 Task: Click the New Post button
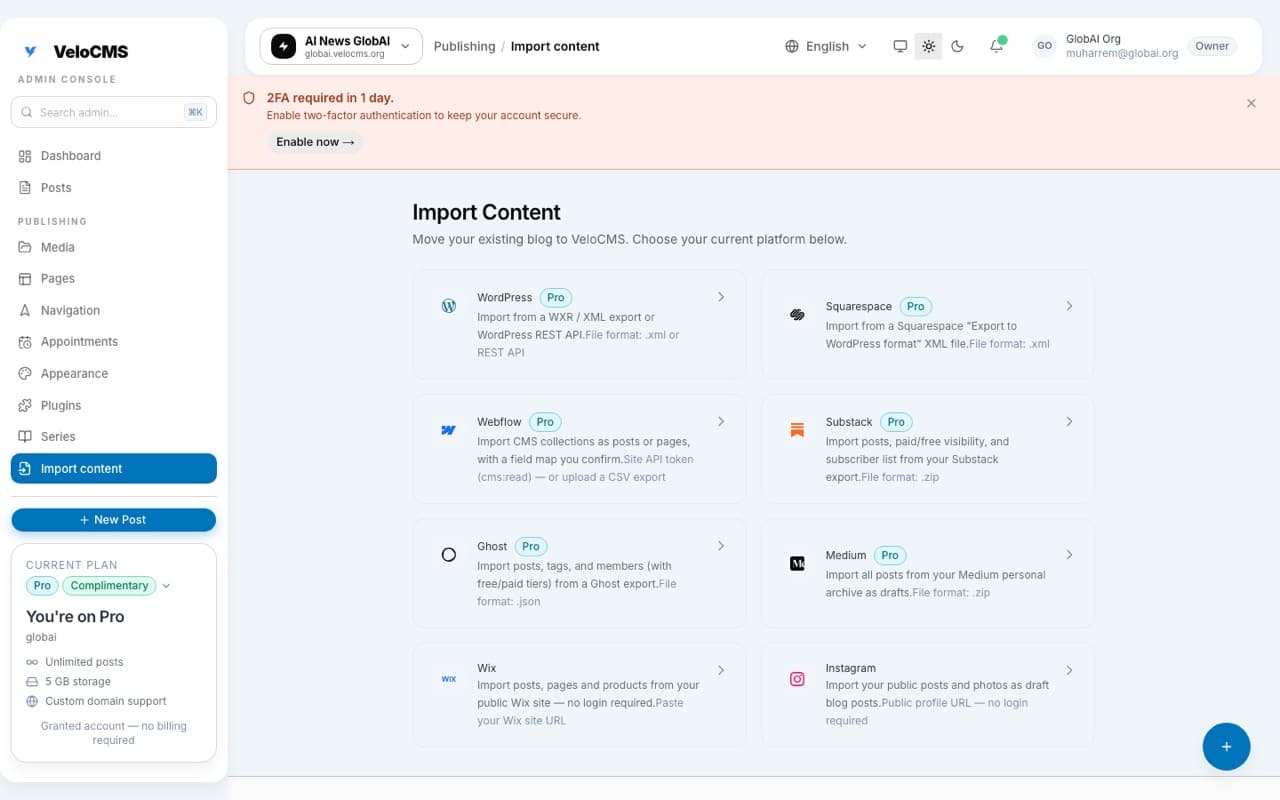[113, 520]
